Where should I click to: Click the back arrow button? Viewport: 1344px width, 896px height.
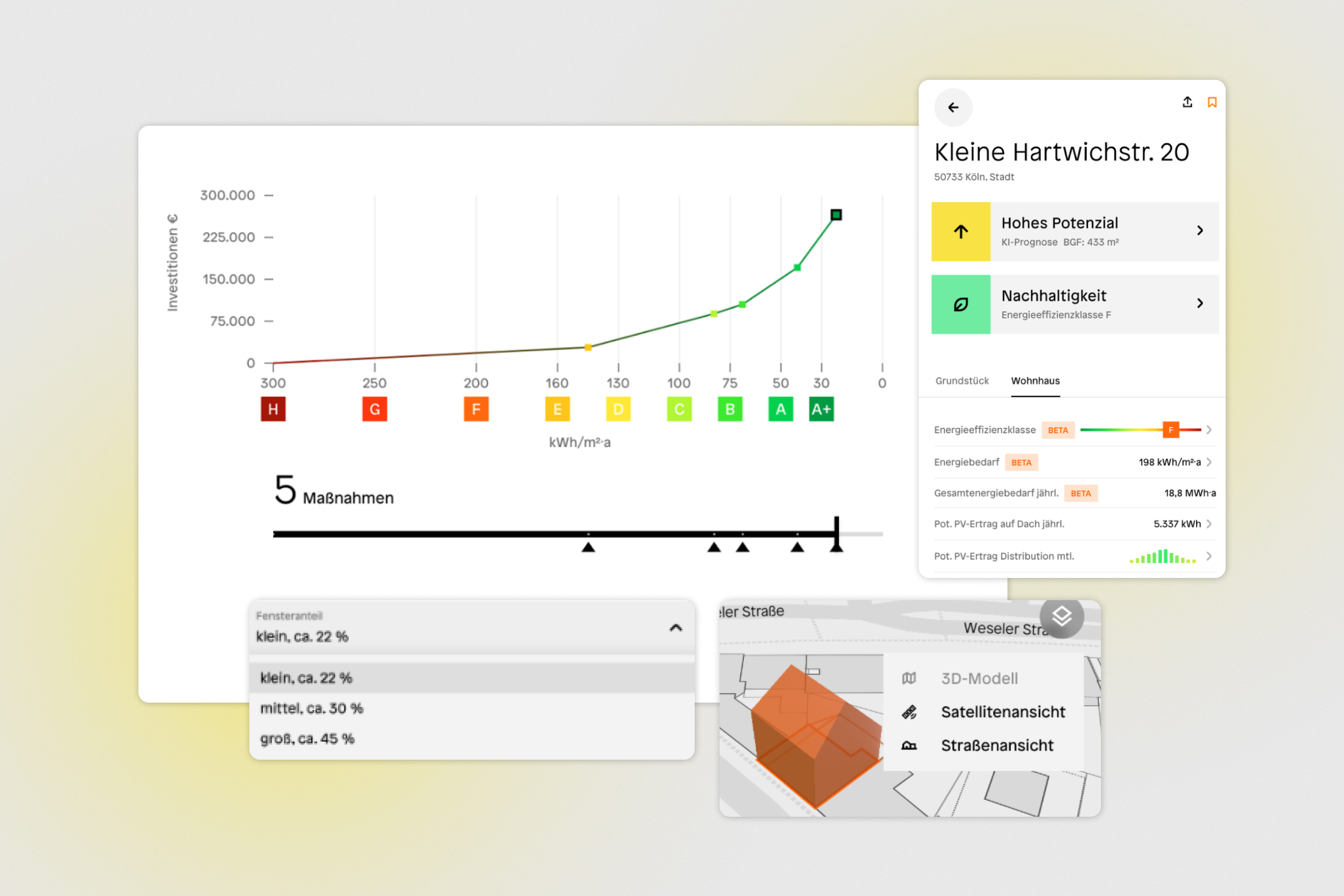(953, 107)
